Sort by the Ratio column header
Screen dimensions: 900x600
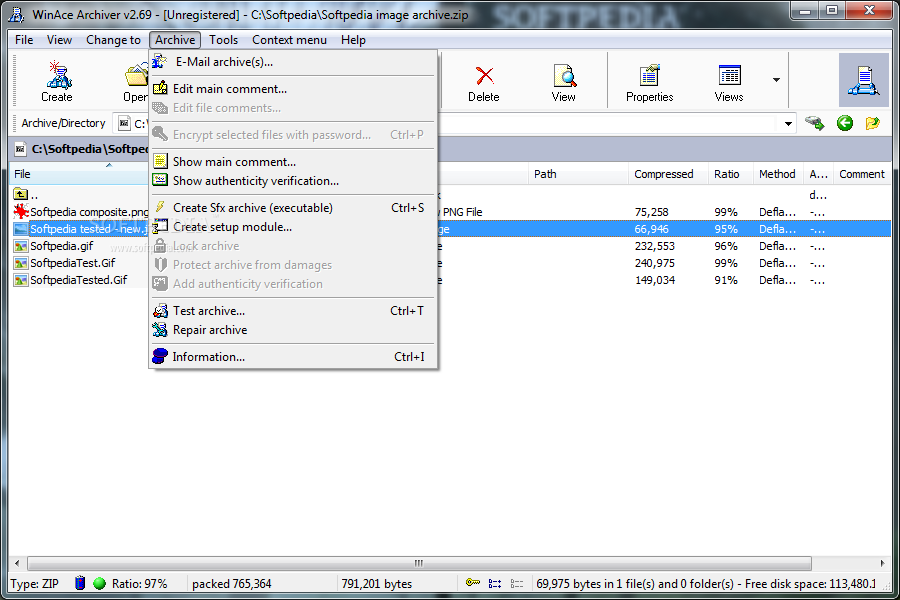coord(730,174)
